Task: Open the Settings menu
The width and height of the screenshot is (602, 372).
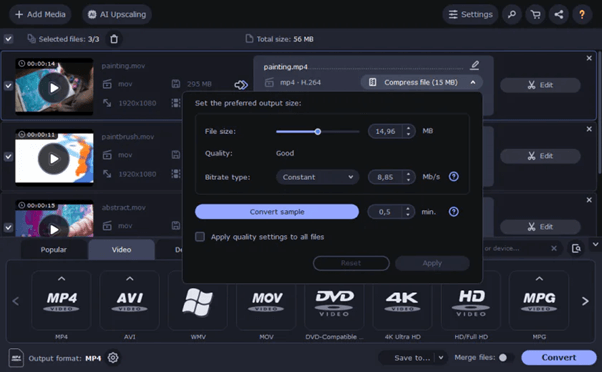Action: [470, 15]
